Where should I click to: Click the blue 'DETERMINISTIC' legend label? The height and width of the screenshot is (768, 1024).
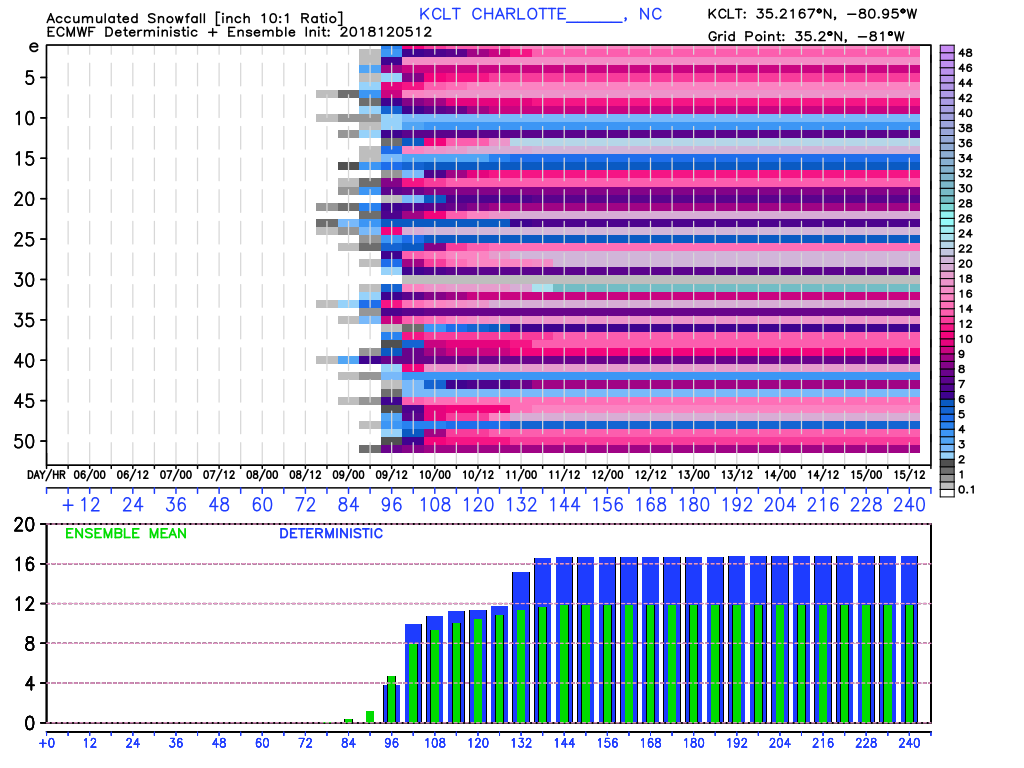331,534
